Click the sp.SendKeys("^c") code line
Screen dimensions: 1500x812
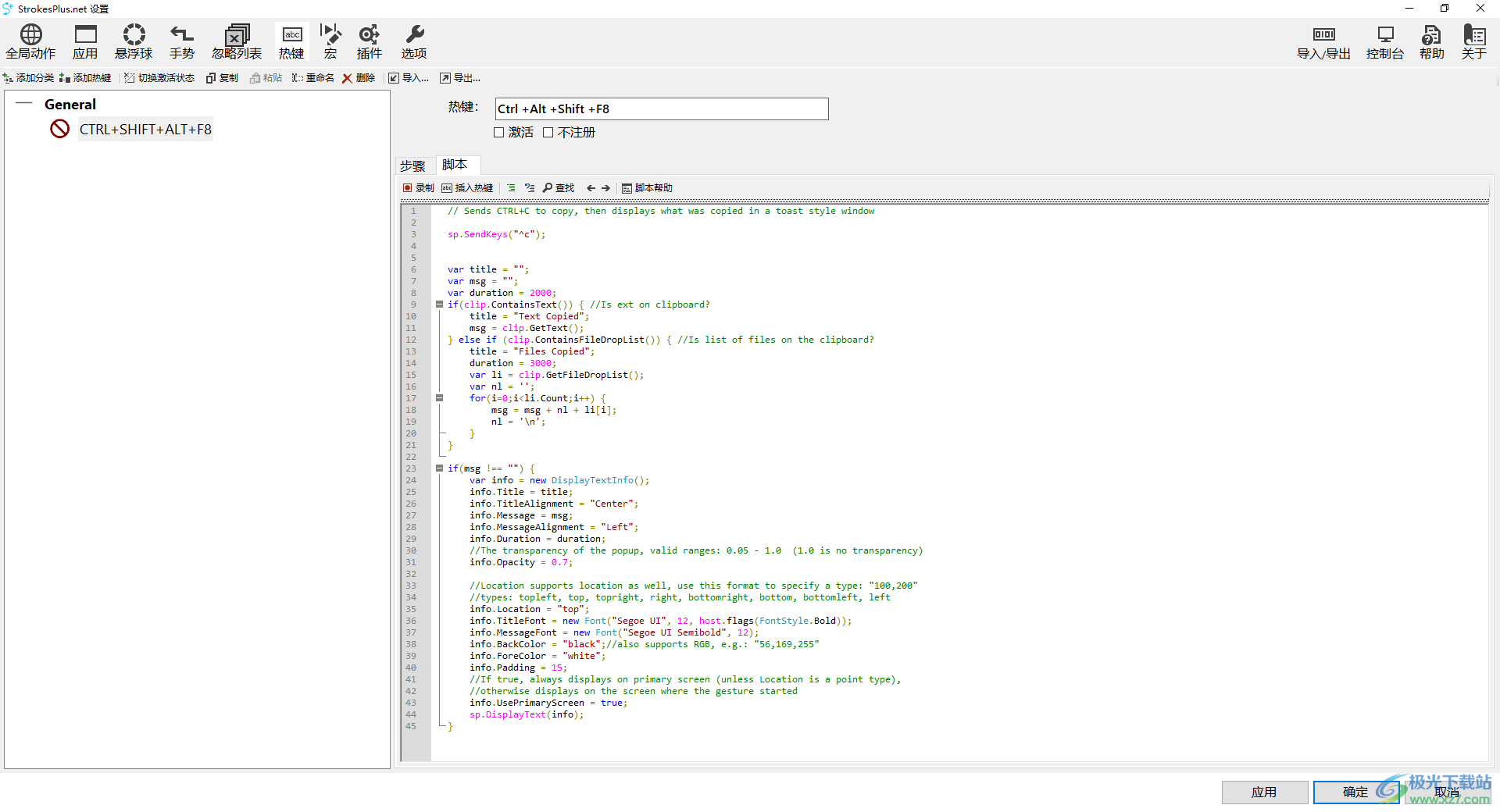pos(497,234)
